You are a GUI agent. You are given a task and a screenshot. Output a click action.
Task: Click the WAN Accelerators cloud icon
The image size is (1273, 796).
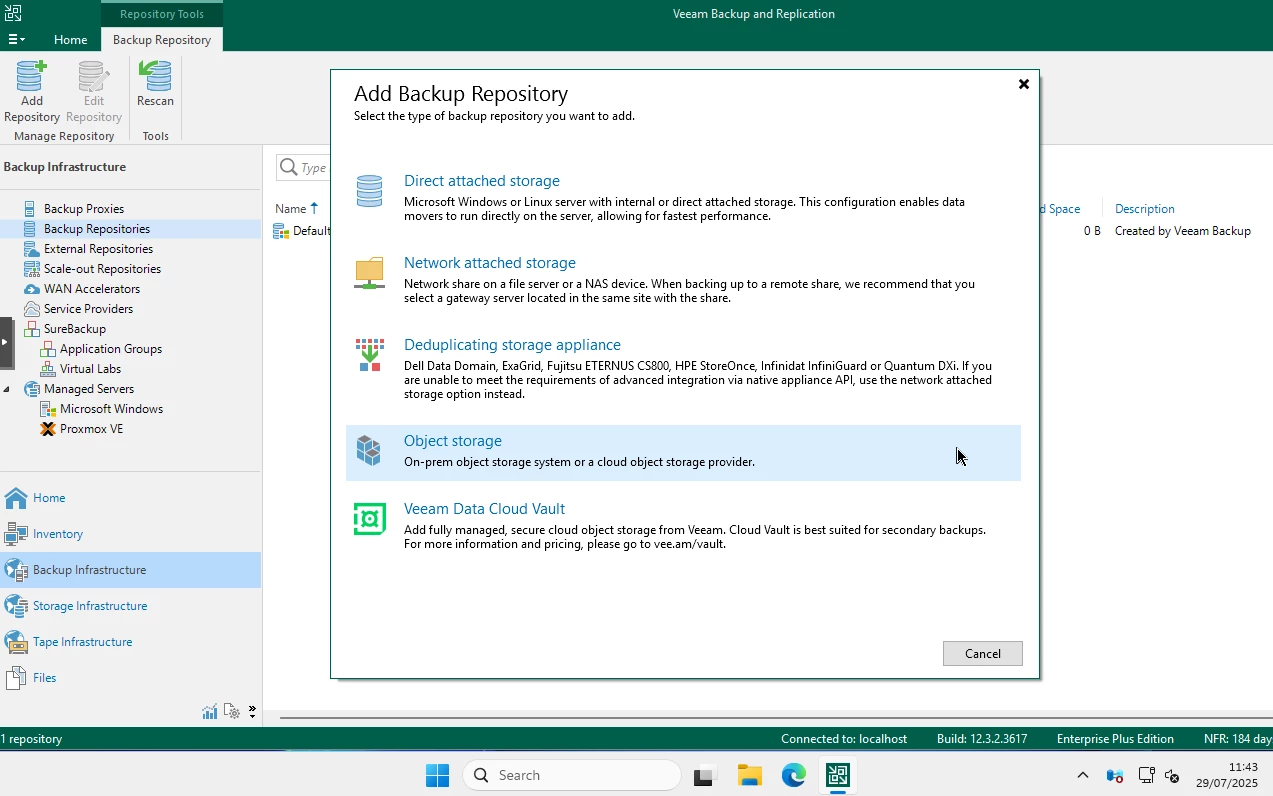32,289
